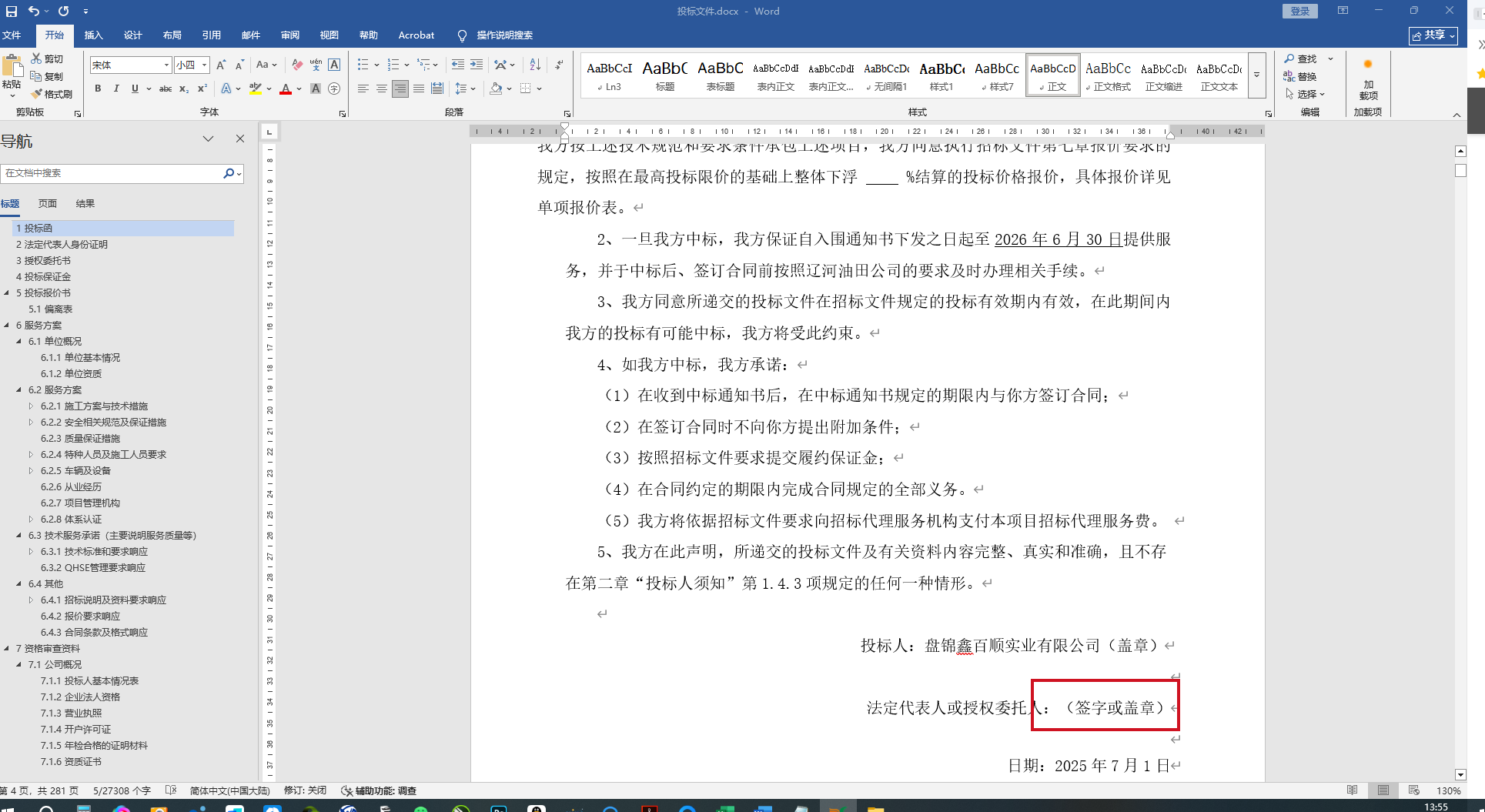Open the Add-ins button
Screen dimensions: 1485x812
tap(1368, 80)
